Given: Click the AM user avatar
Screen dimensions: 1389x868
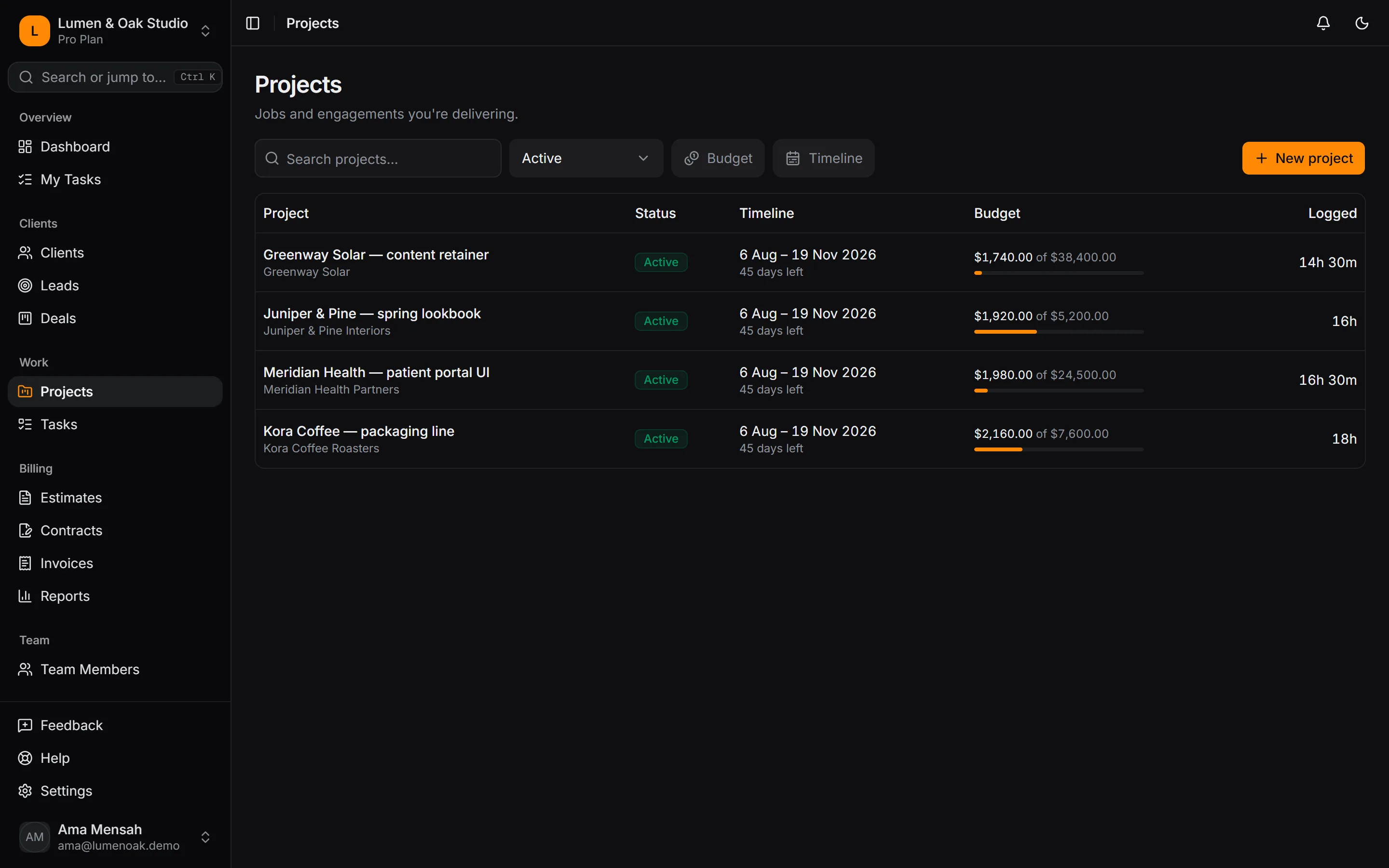Looking at the screenshot, I should [34, 837].
